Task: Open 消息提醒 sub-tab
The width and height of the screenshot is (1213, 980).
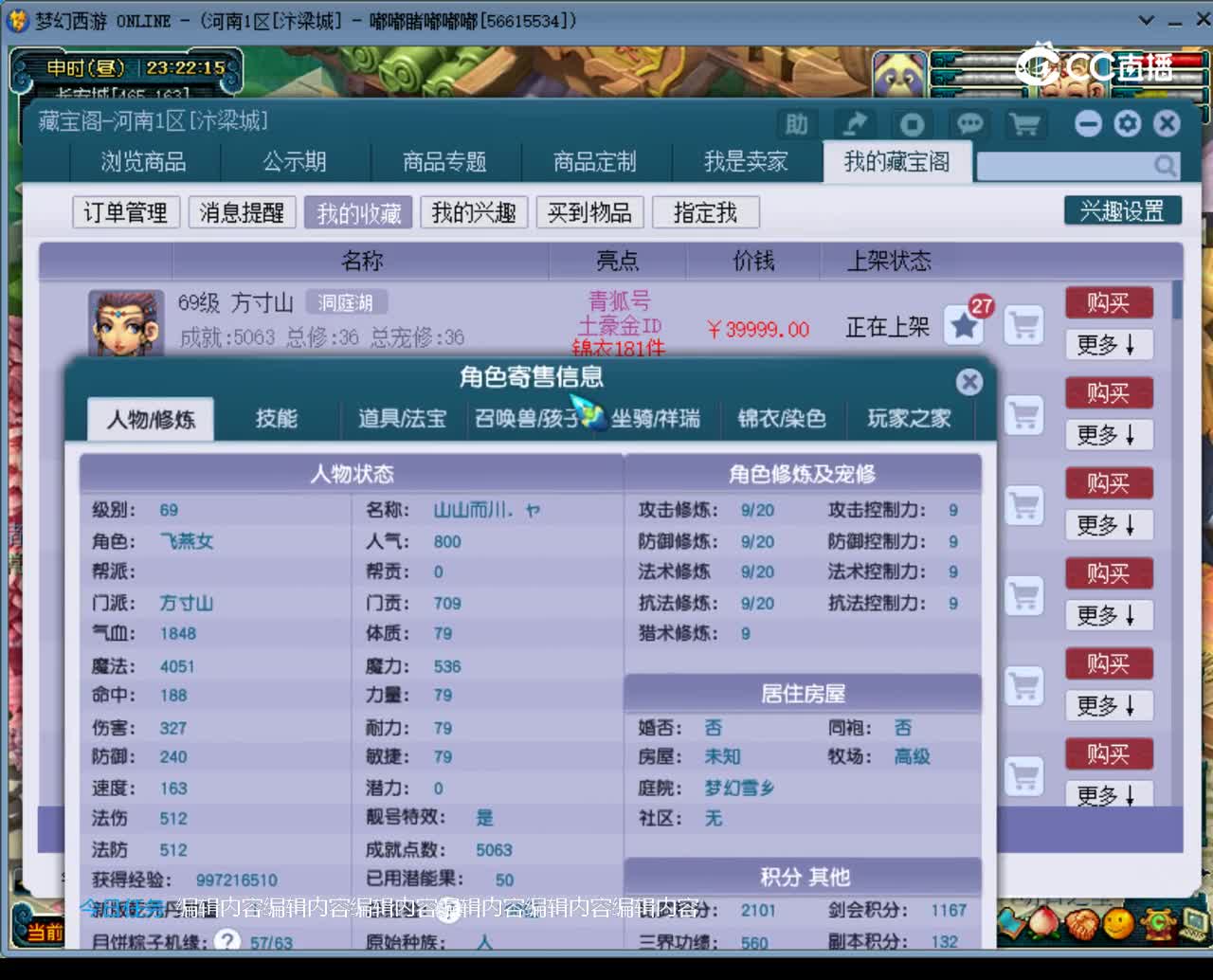Action: (242, 212)
